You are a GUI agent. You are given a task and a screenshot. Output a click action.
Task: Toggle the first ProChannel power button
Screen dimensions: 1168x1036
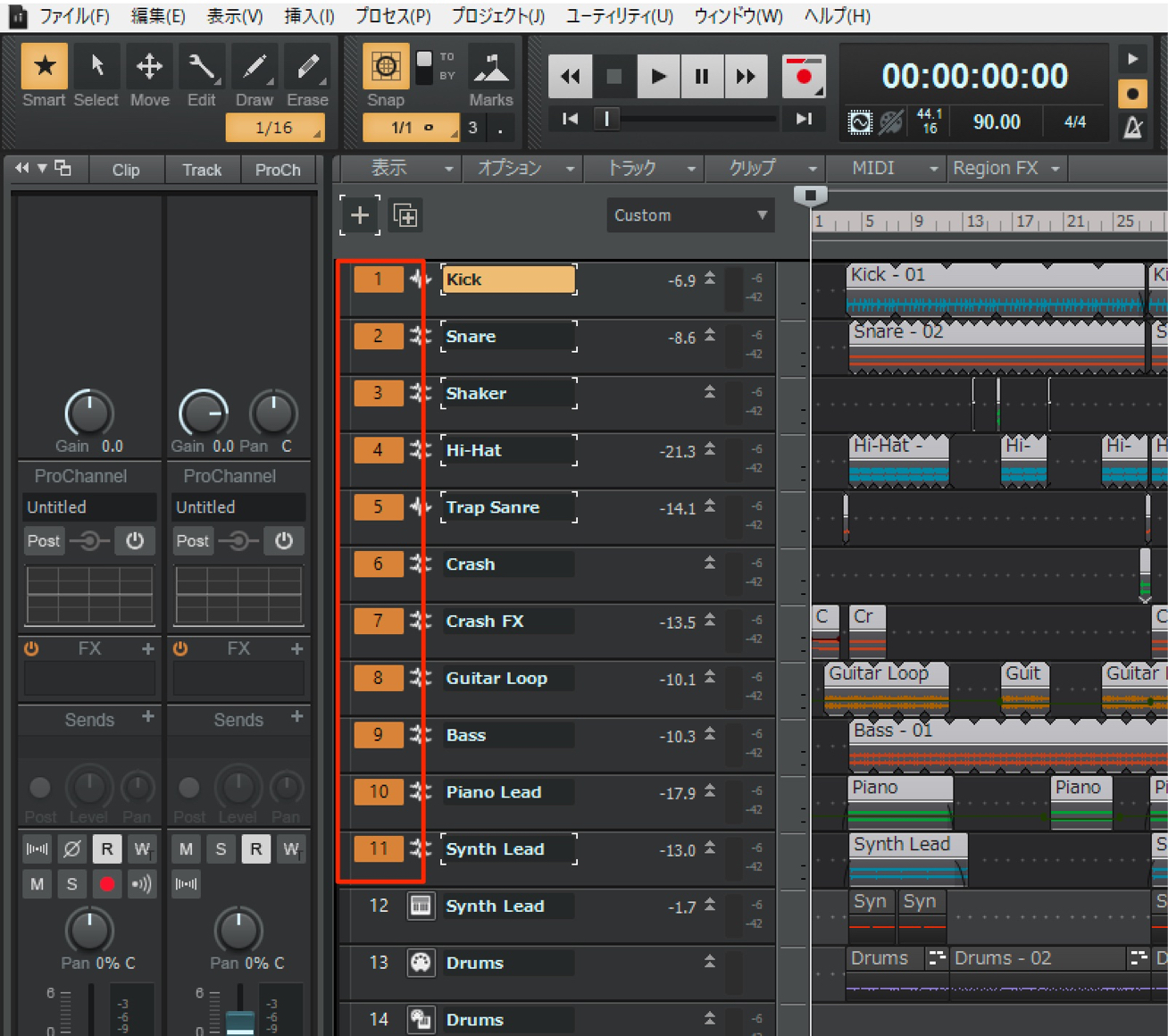coord(134,540)
